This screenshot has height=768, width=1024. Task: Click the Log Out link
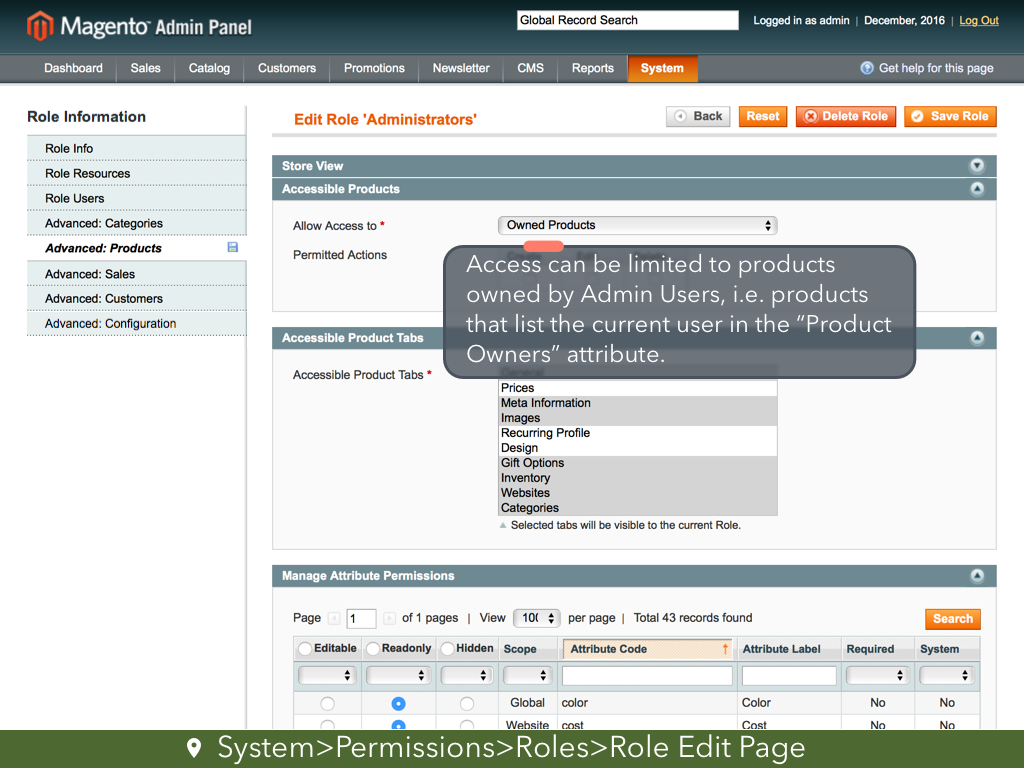point(979,20)
